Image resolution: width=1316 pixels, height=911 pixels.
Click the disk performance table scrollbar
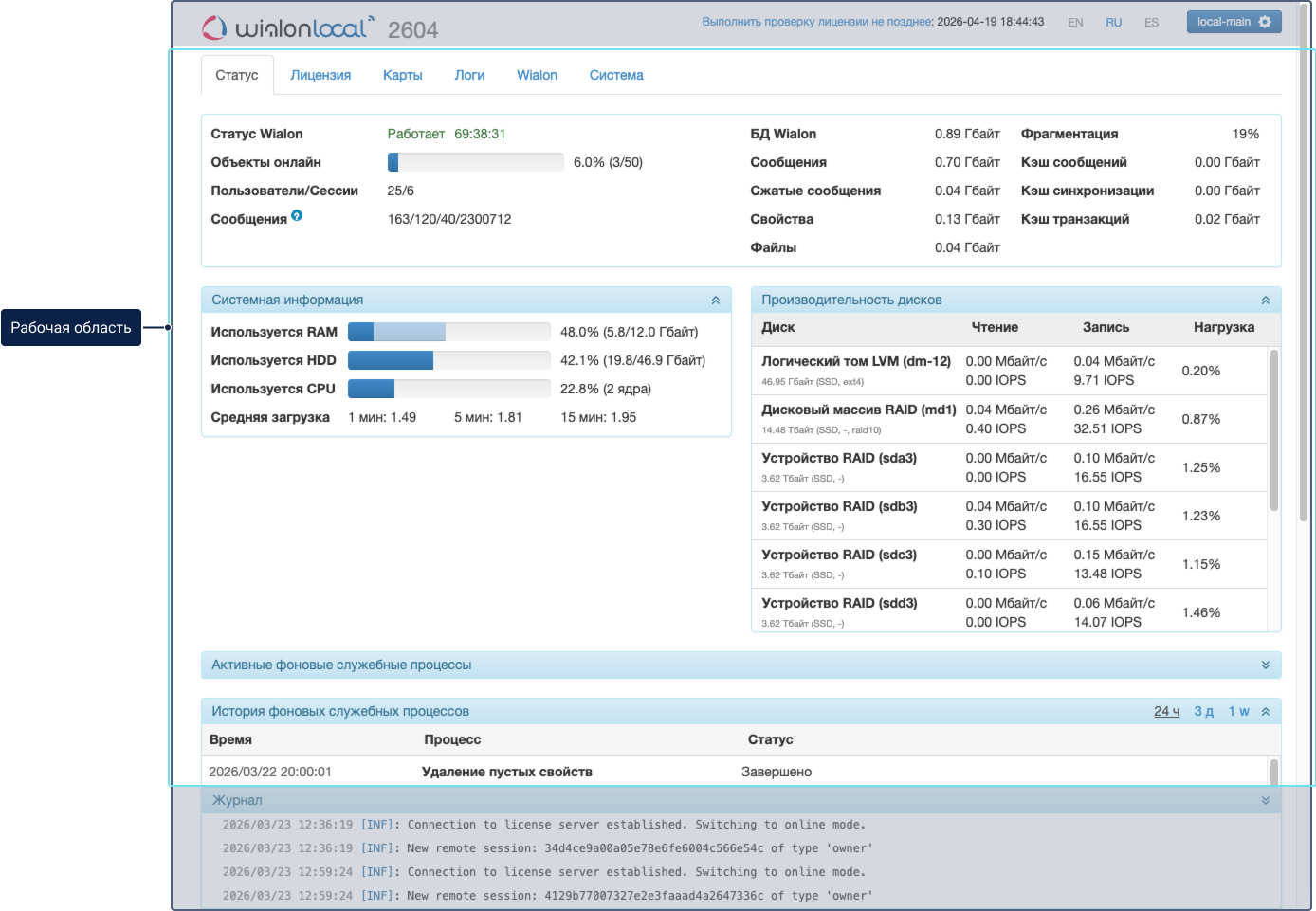coord(1273,431)
